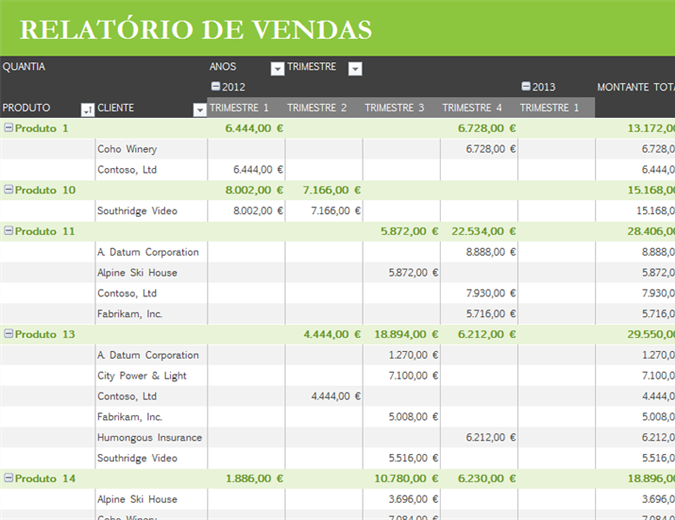
Task: Select Coho Winery under Produto 1
Action: [x=127, y=149]
